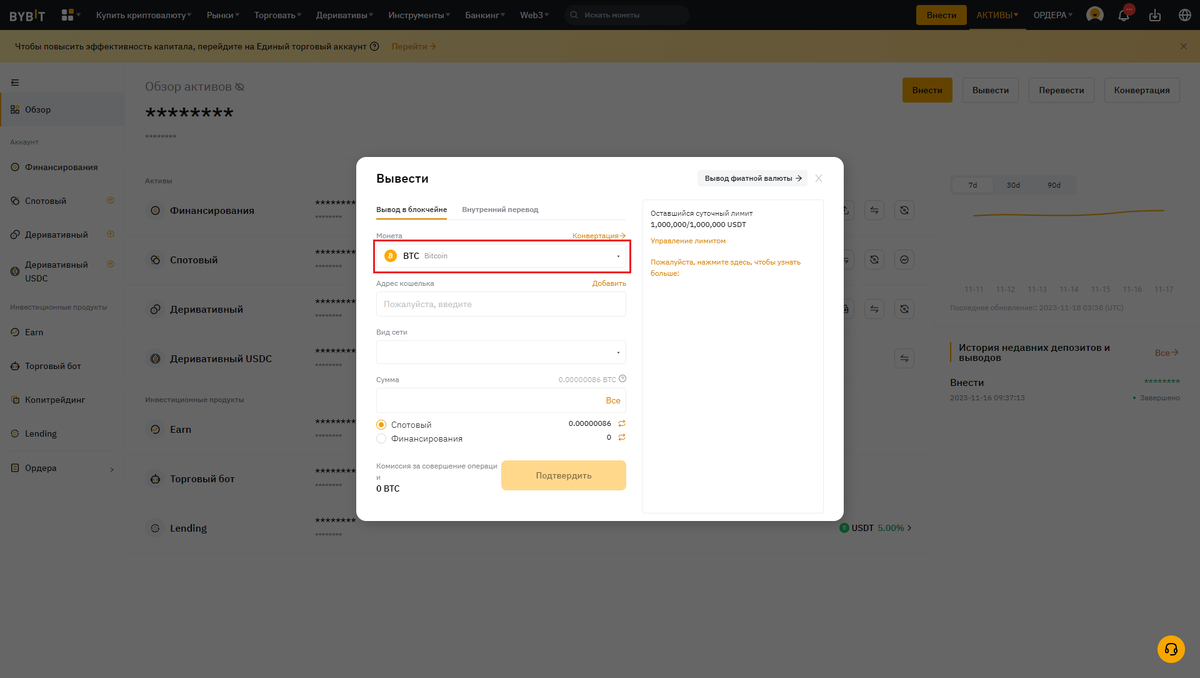The width and height of the screenshot is (1200, 678).
Task: Open the ОРДЕРА header menu
Action: click(1053, 15)
